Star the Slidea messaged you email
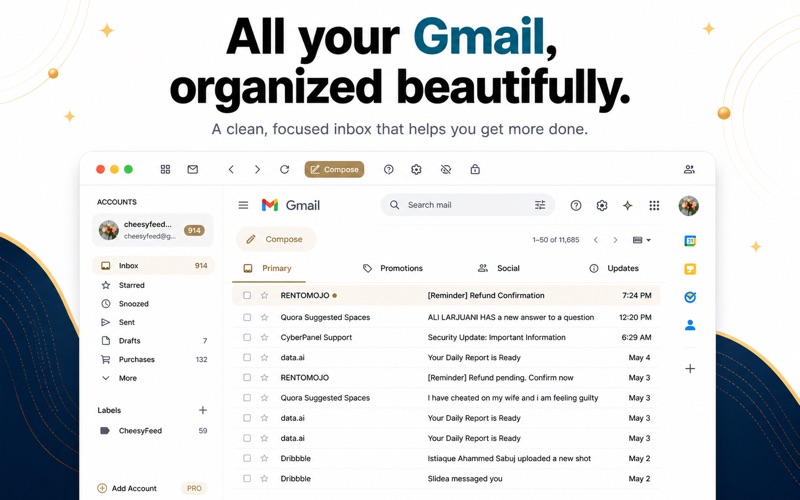 click(264, 479)
